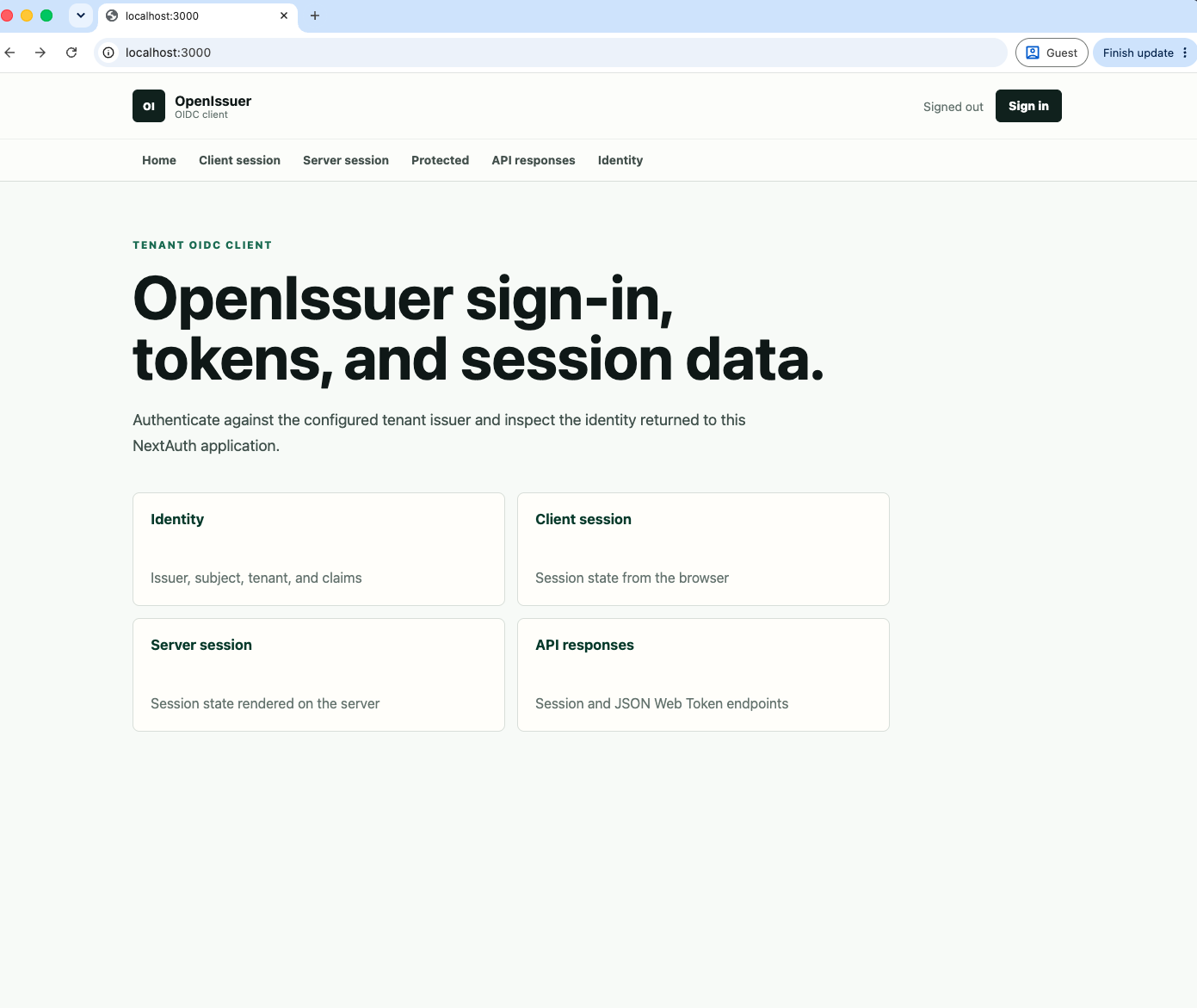The height and width of the screenshot is (1008, 1197).
Task: Click the Guest profile button
Action: coord(1052,53)
